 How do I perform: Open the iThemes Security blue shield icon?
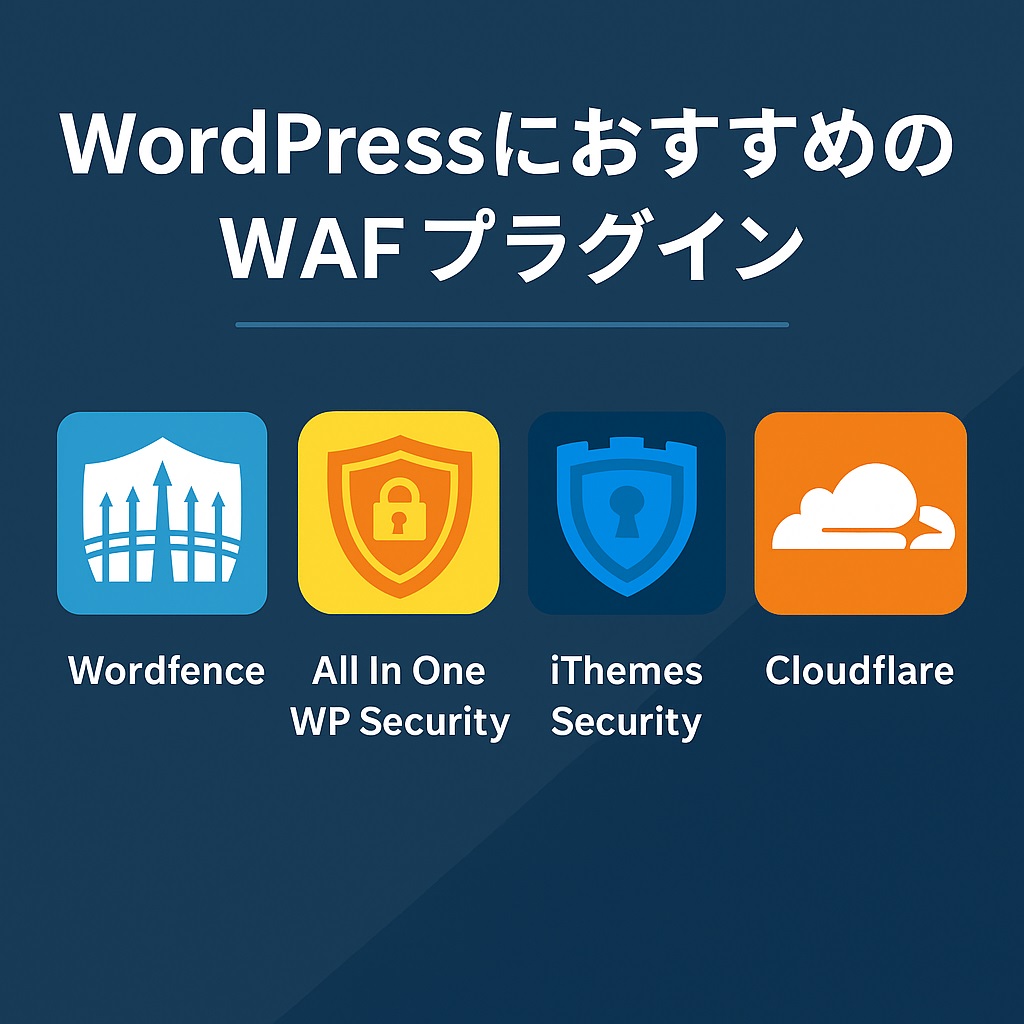click(x=626, y=513)
